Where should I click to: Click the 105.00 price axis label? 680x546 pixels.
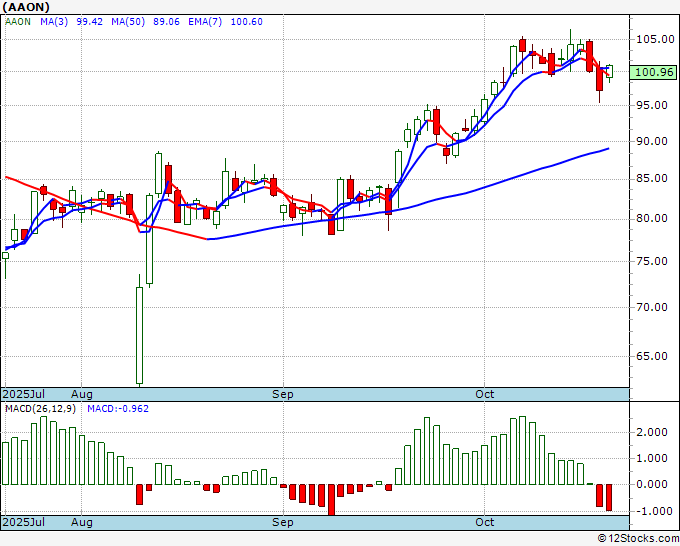(655, 39)
